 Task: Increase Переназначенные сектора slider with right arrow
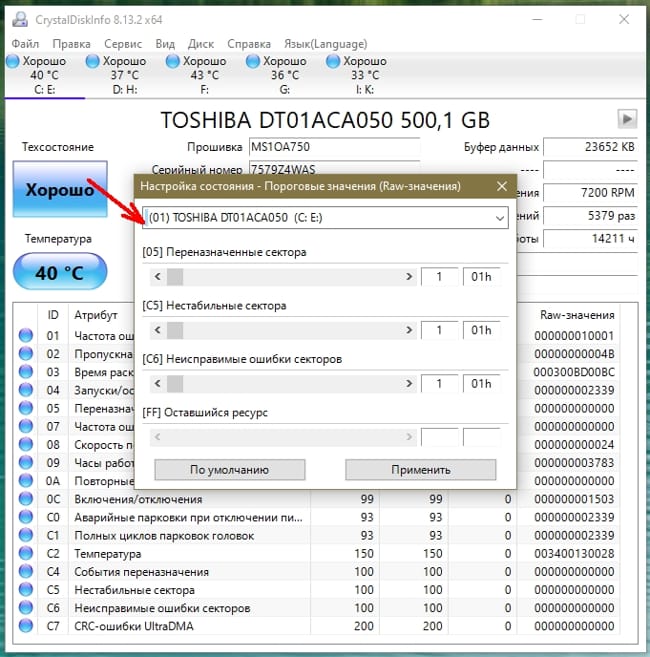(x=409, y=277)
